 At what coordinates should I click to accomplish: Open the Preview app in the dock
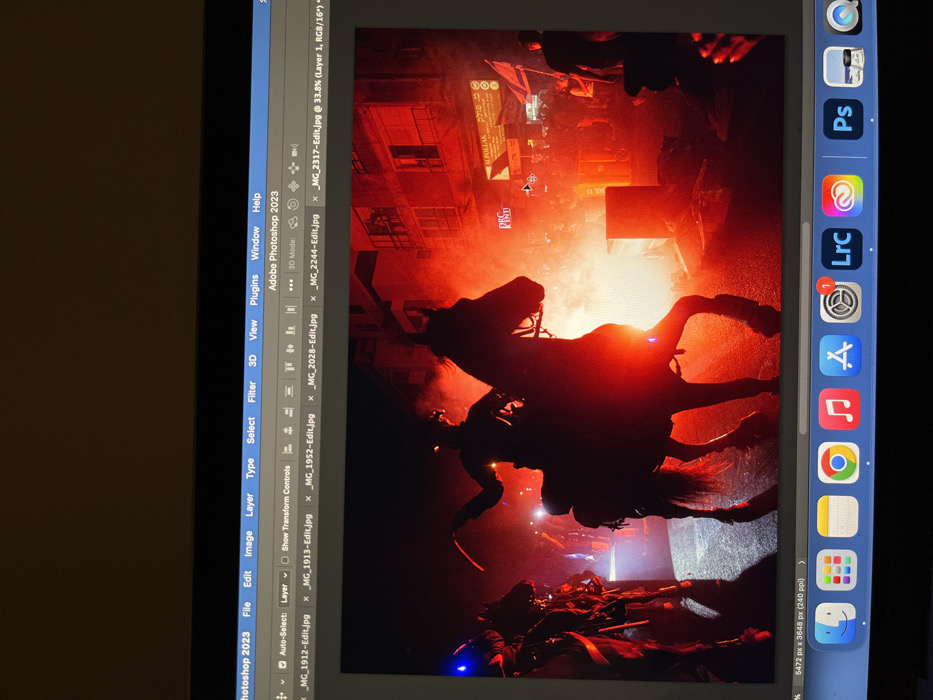coord(844,67)
